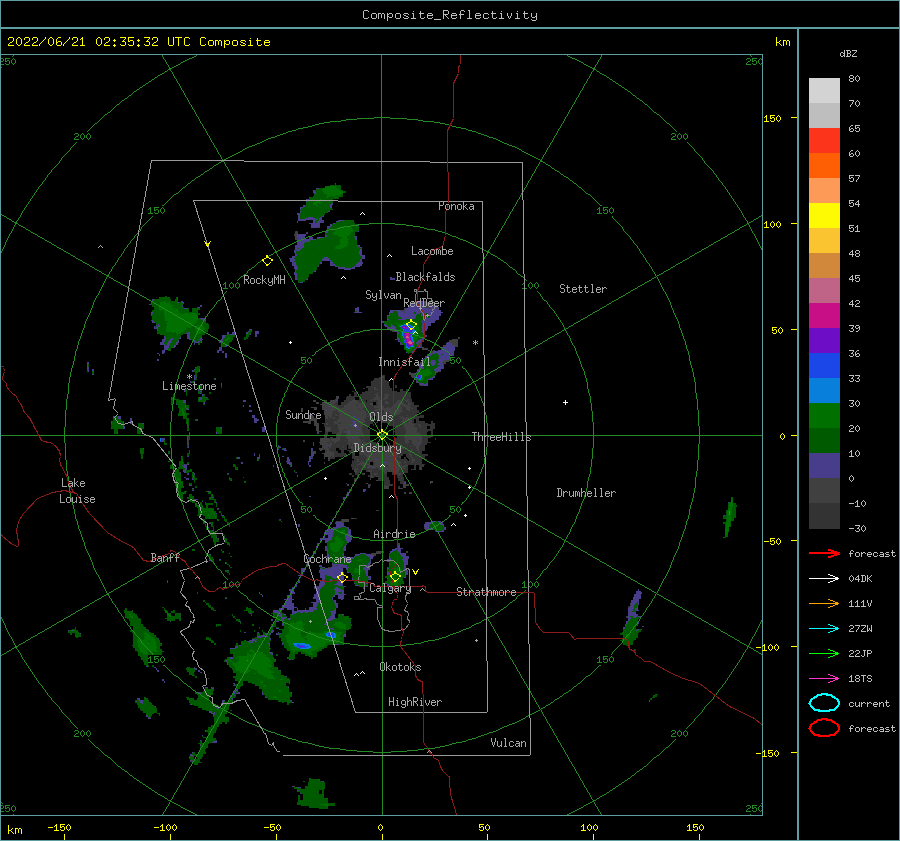Click the Stettler city label
Viewport: 900px width, 841px height.
[x=583, y=289]
